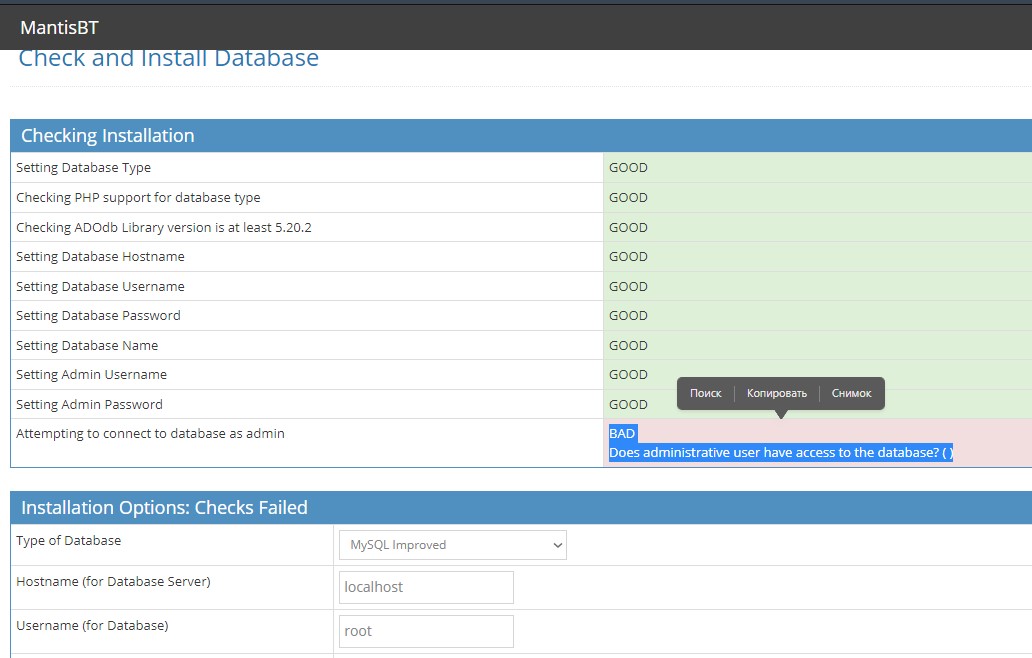Click the highlighted BAD status text
Image resolution: width=1032 pixels, height=658 pixels.
pos(622,434)
